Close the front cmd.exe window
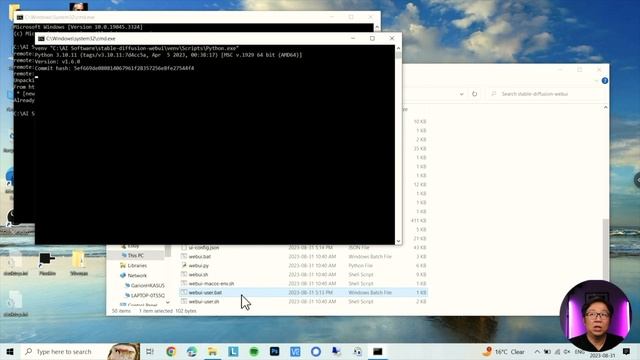Screen dimensions: 640x360 coord(392,38)
